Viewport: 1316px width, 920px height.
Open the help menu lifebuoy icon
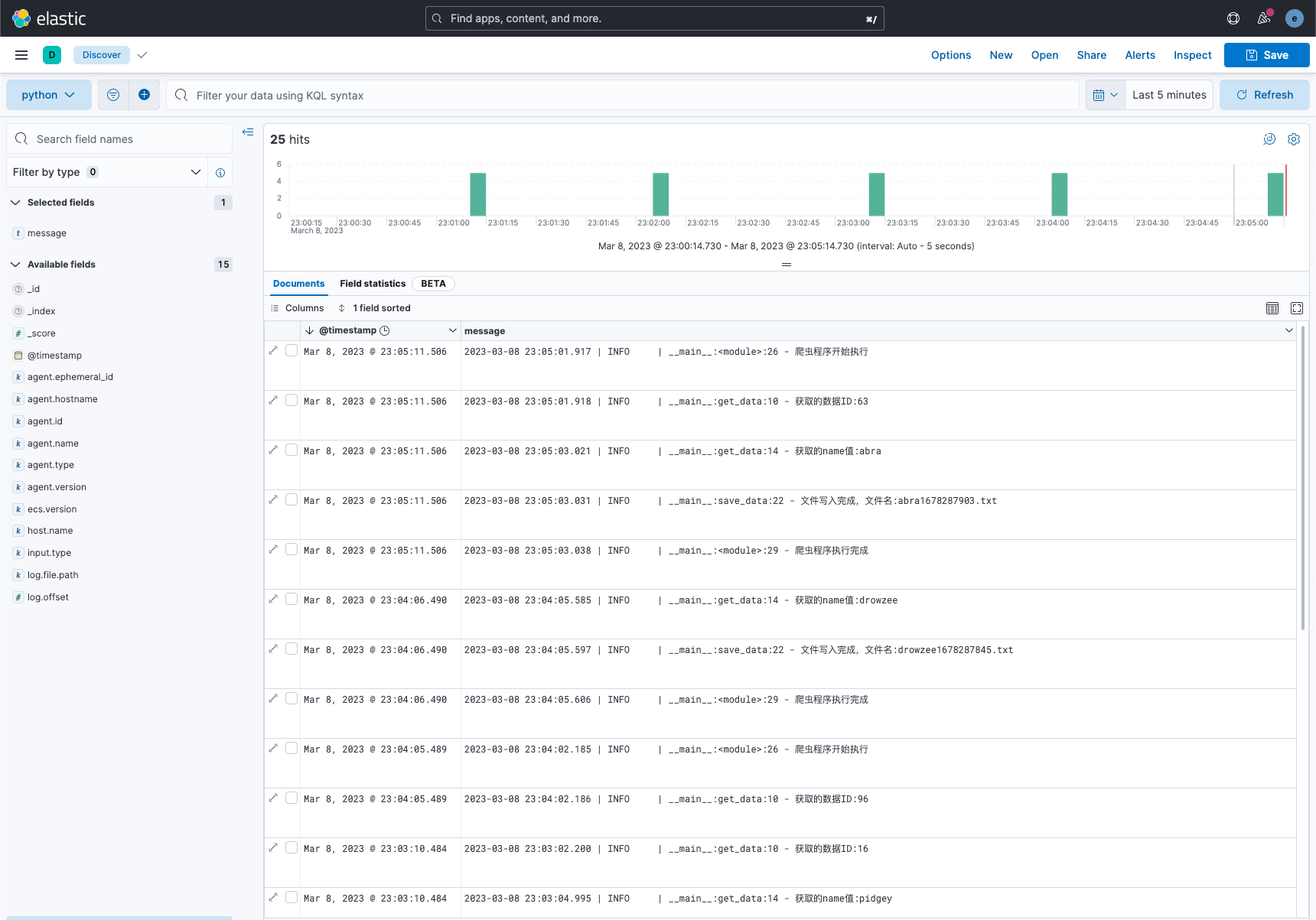pyautogui.click(x=1233, y=18)
